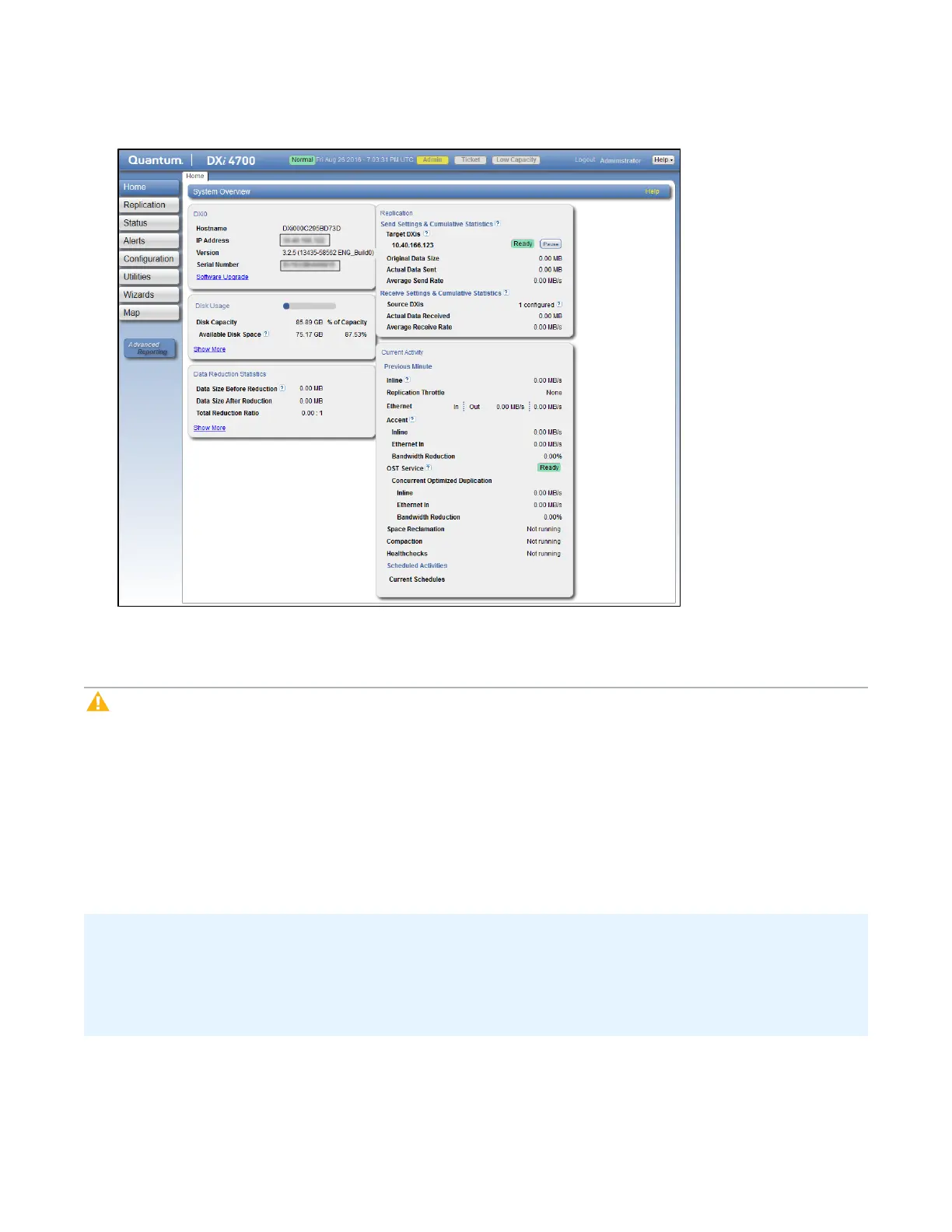
Task: Click the blurred Serial Number field
Action: 310,265
